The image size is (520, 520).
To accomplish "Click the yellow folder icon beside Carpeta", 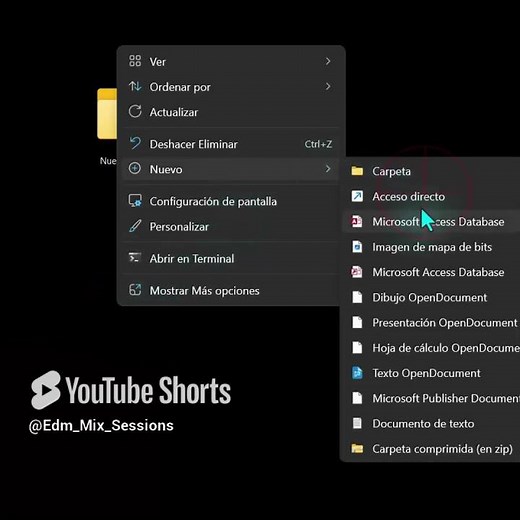I will pyautogui.click(x=357, y=171).
